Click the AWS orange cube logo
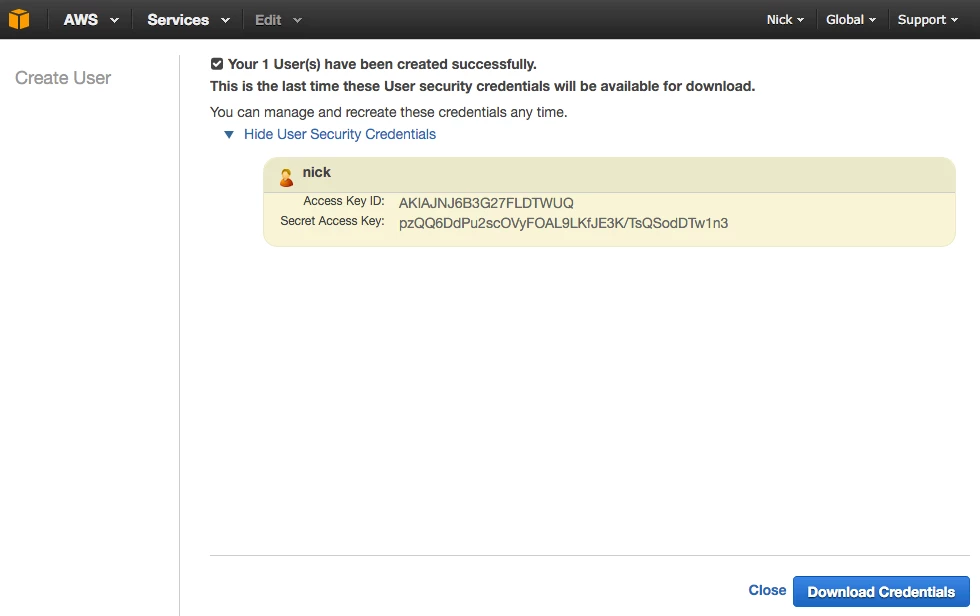The width and height of the screenshot is (980, 616). pyautogui.click(x=19, y=19)
